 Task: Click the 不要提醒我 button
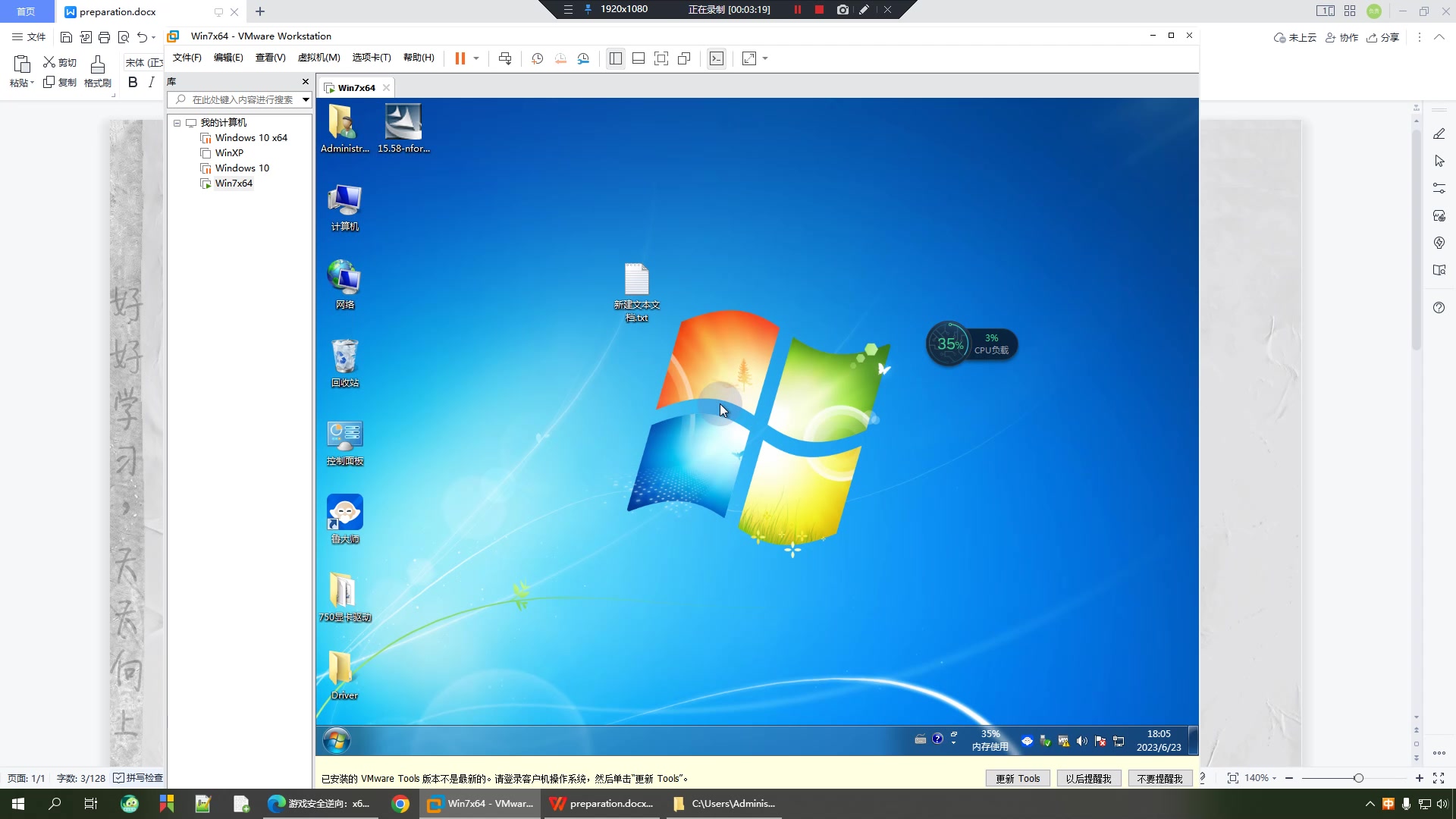click(x=1159, y=779)
